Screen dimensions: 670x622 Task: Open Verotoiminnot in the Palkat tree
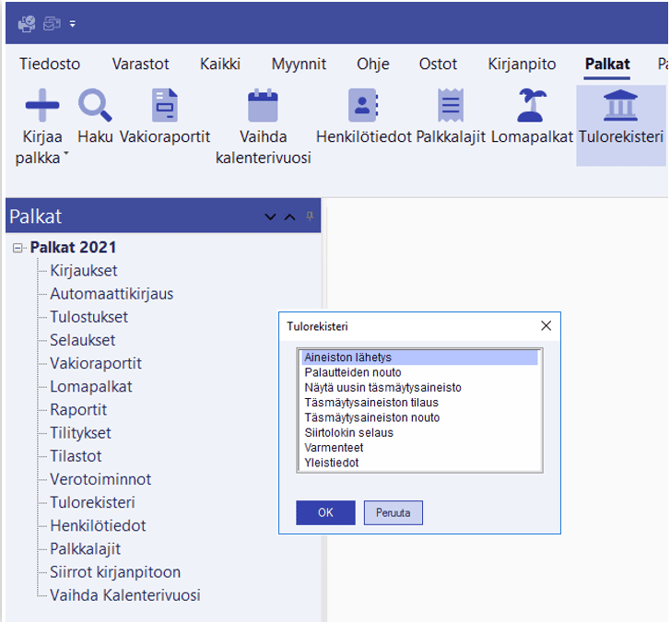[x=100, y=479]
